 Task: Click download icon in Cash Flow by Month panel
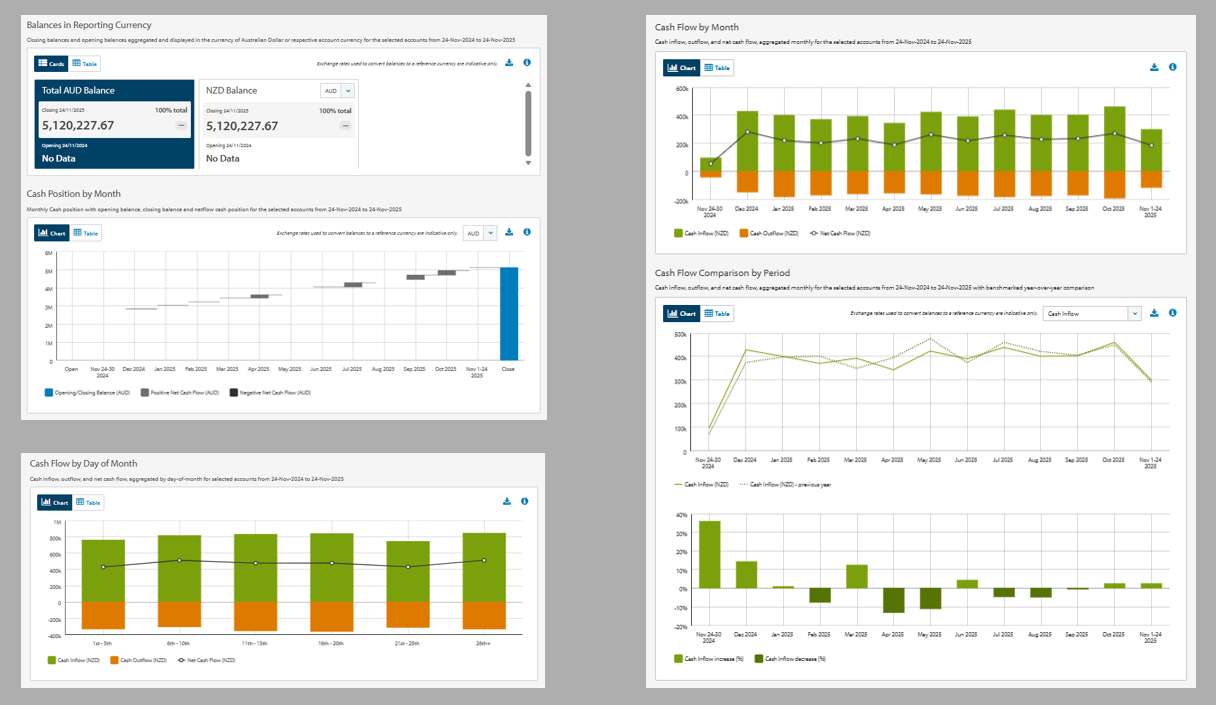coord(1155,67)
